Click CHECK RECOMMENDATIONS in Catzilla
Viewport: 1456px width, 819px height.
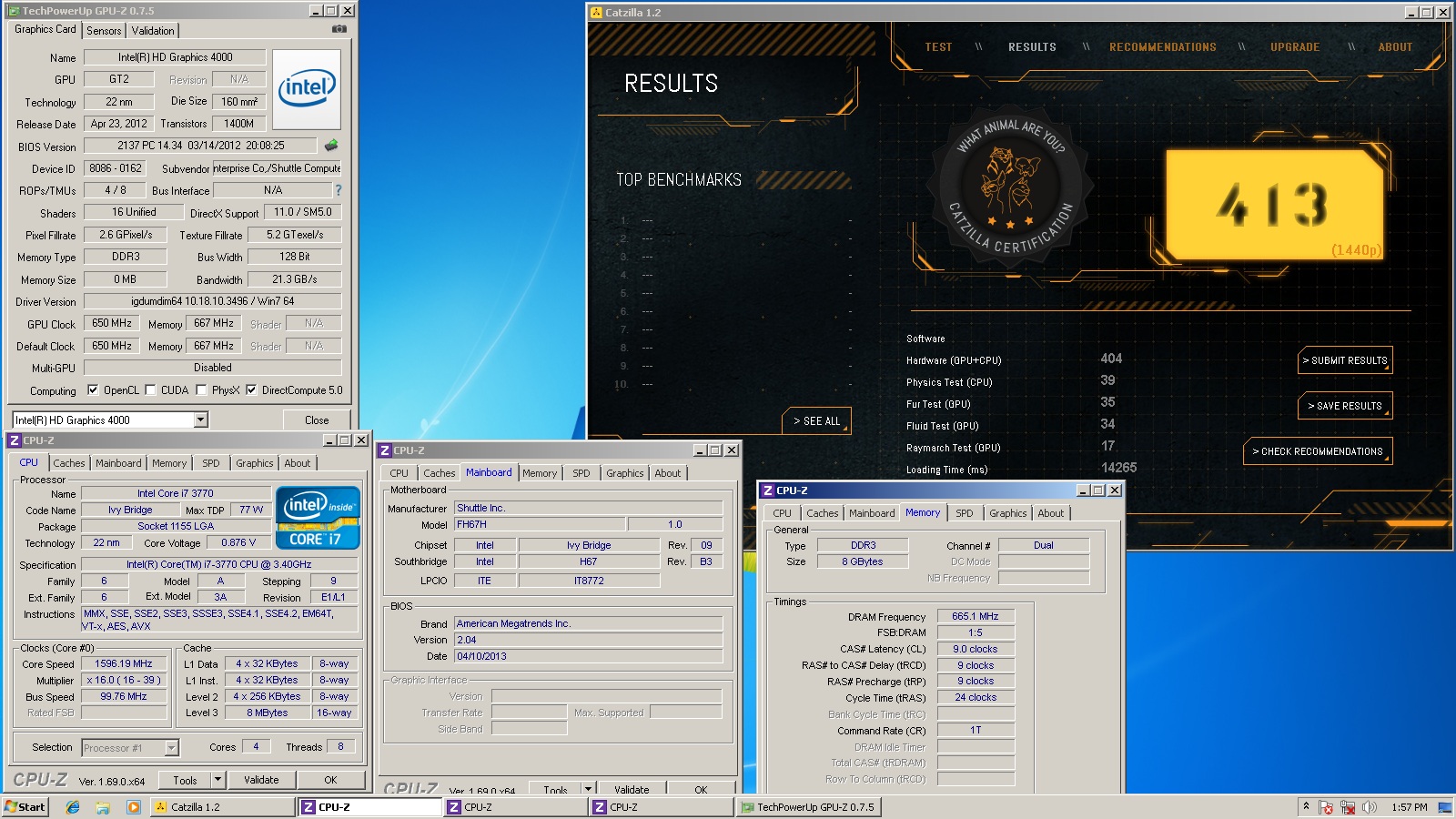click(x=1318, y=451)
